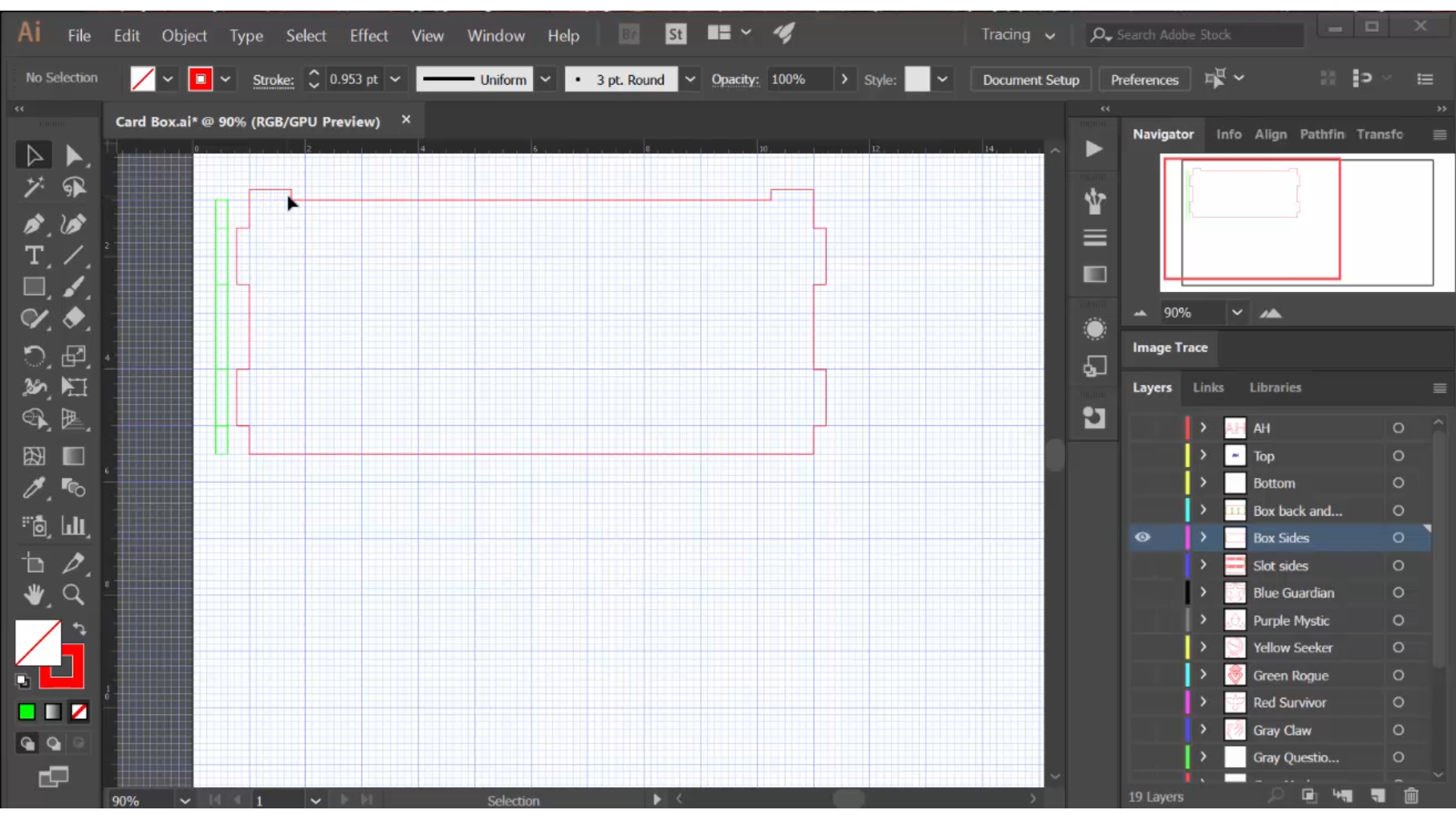The height and width of the screenshot is (819, 1456).
Task: Select the Rectangle tool
Action: (x=33, y=288)
